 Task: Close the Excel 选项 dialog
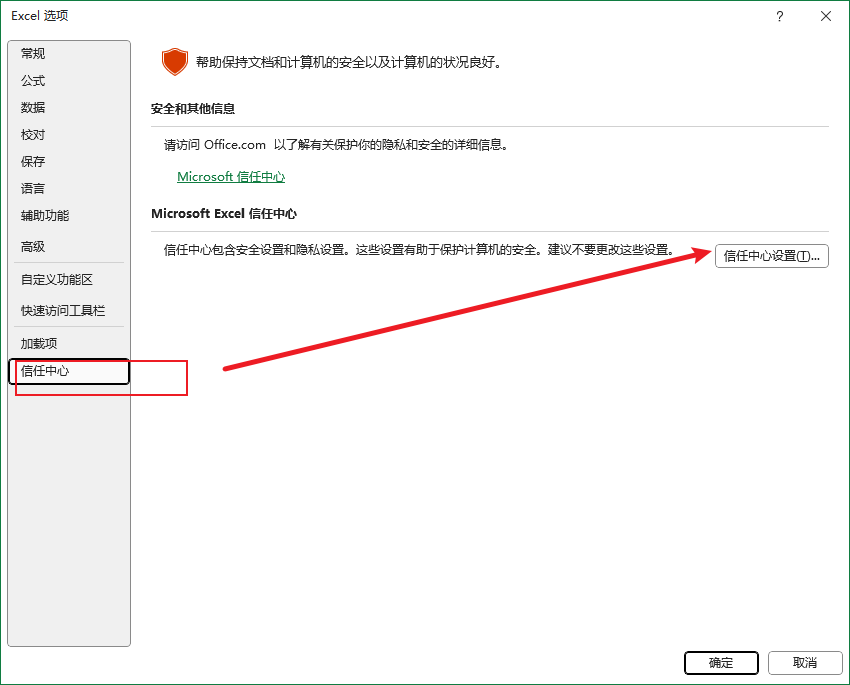tap(826, 16)
